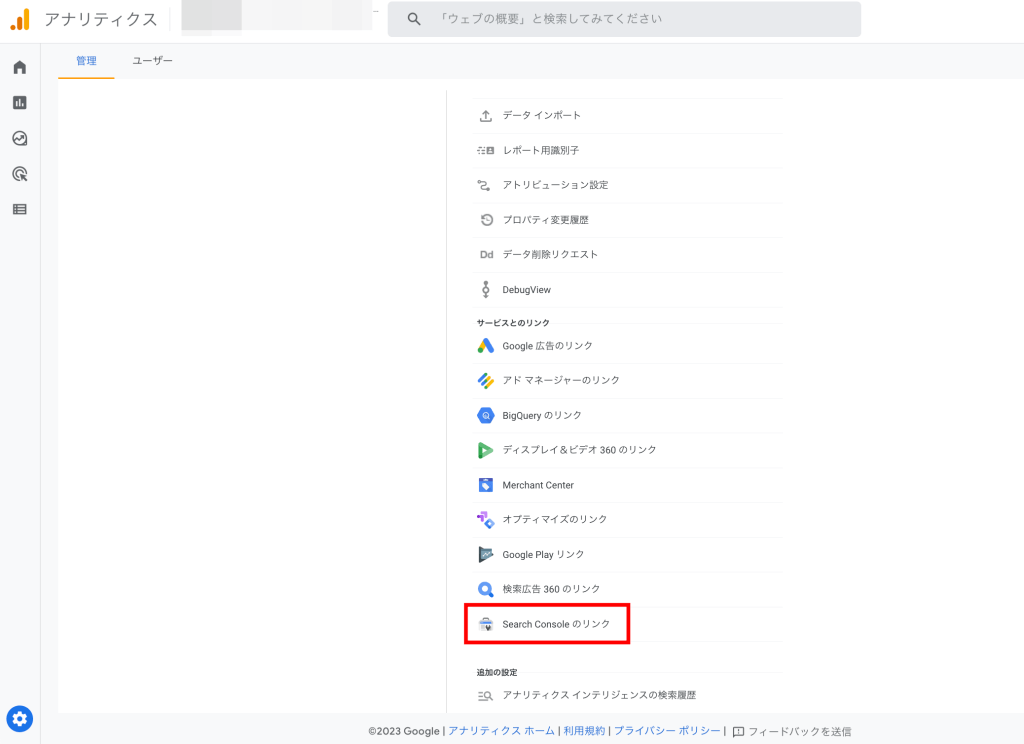Click the アナリティクス ホーム footer link

point(502,731)
